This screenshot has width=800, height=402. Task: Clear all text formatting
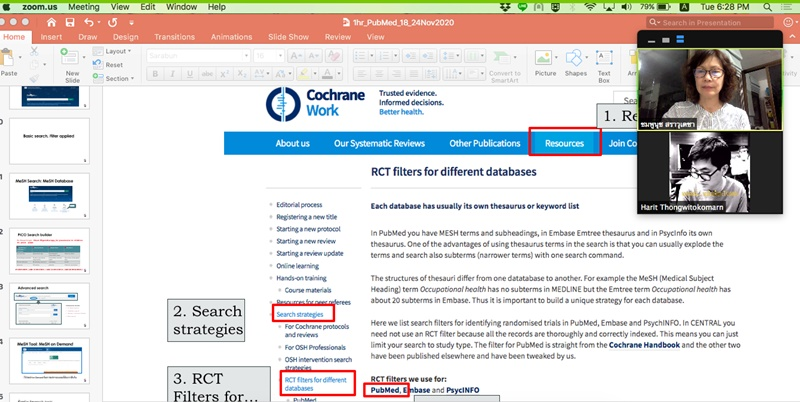point(334,56)
